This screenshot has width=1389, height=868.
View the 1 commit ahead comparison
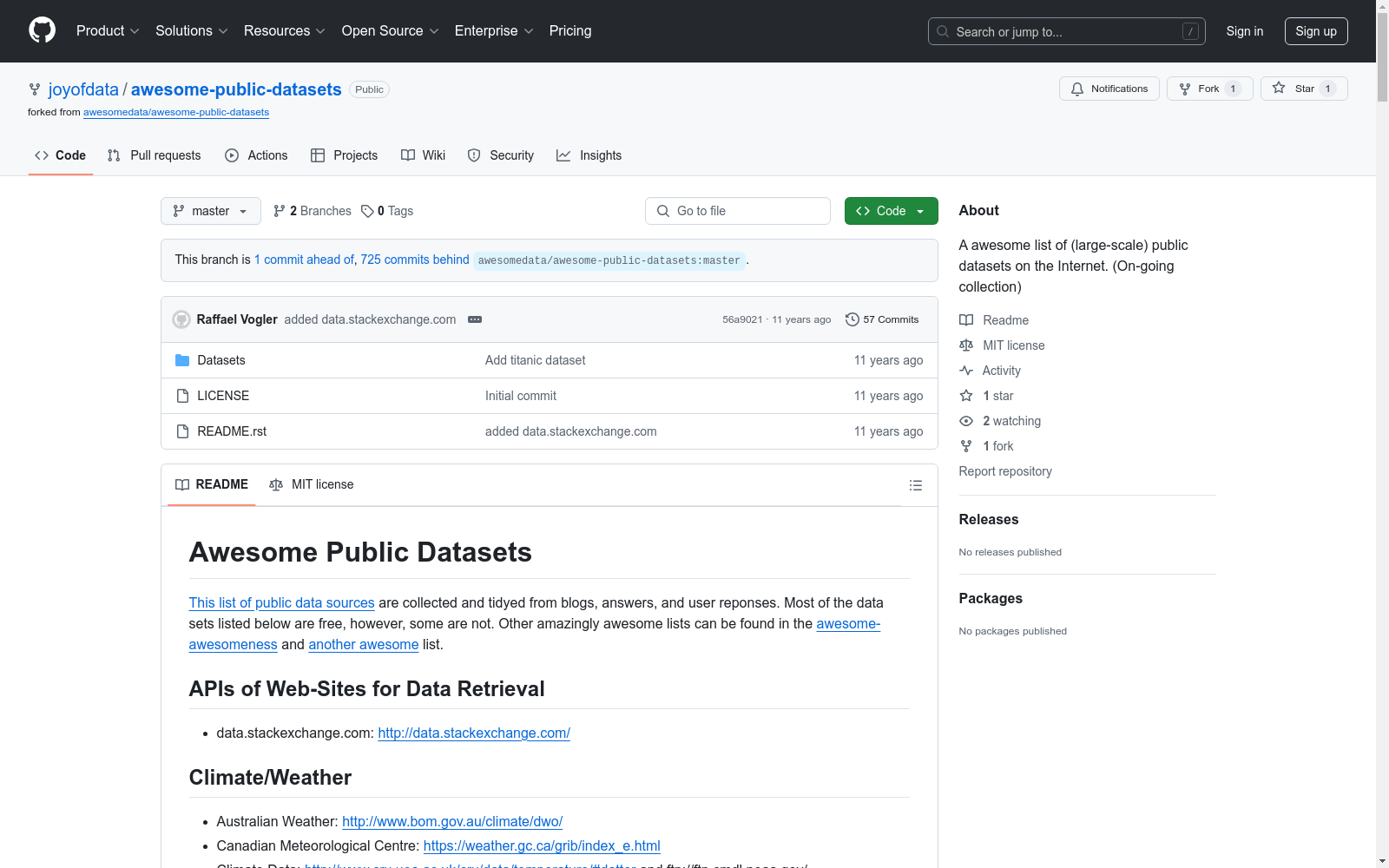pyautogui.click(x=304, y=260)
